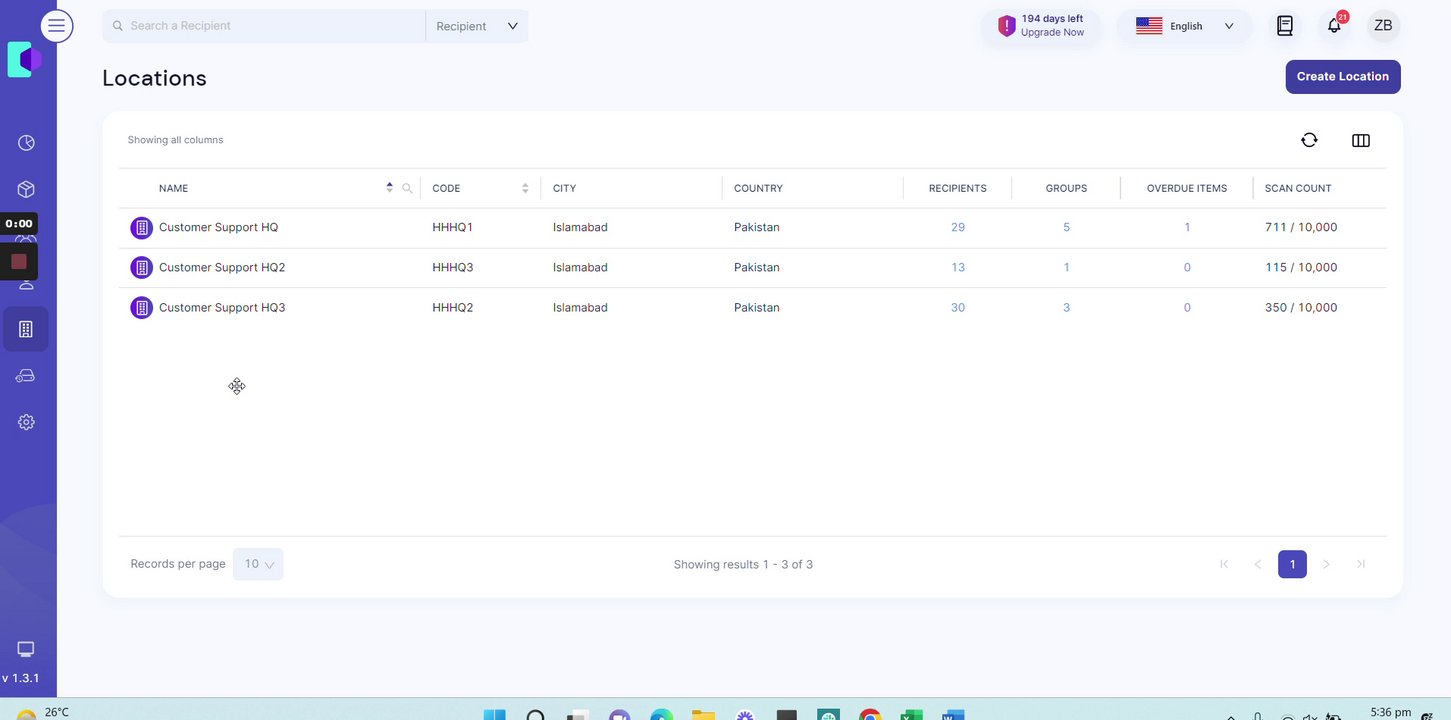
Task: Click the Customer Support HQ2 name
Action: click(222, 268)
